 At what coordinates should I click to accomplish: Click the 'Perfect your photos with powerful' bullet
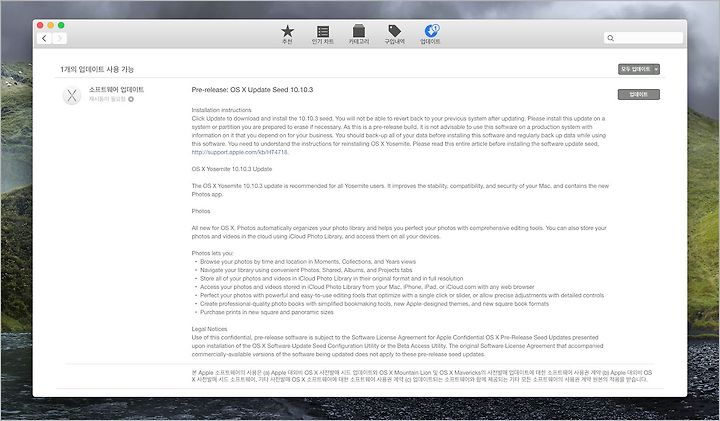402,295
